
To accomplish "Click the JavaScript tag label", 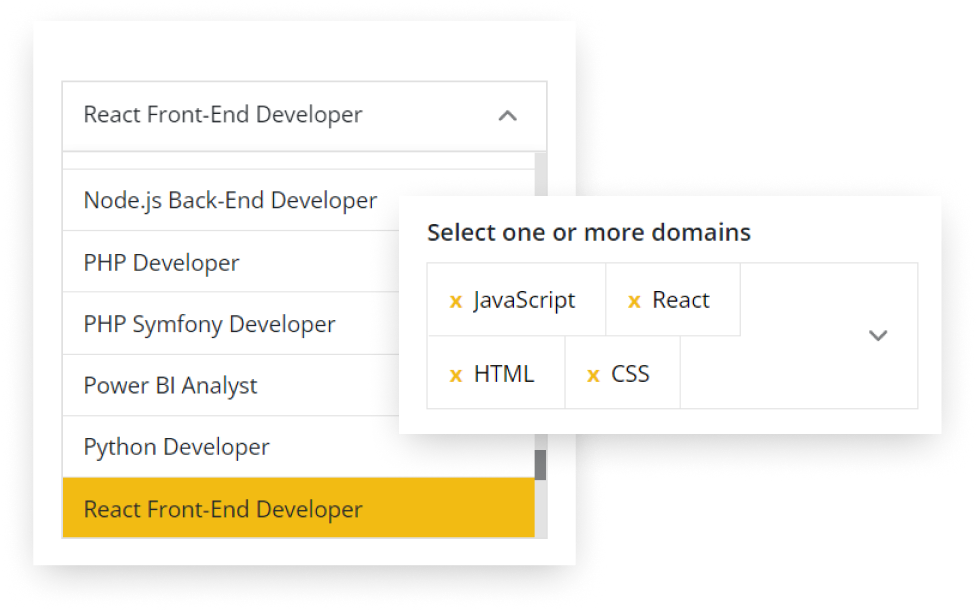I will tap(524, 300).
